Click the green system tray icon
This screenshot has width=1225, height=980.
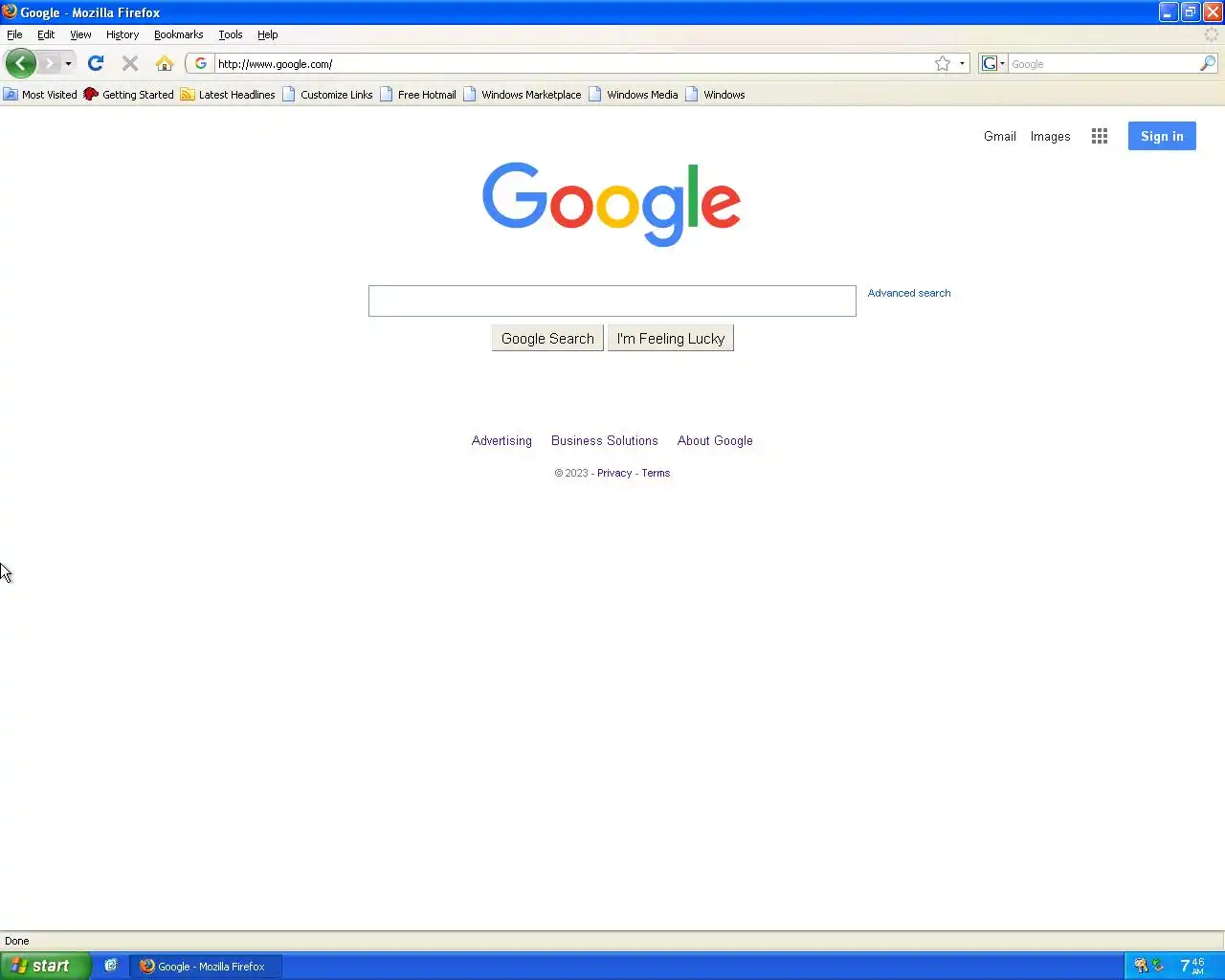pyautogui.click(x=1158, y=966)
